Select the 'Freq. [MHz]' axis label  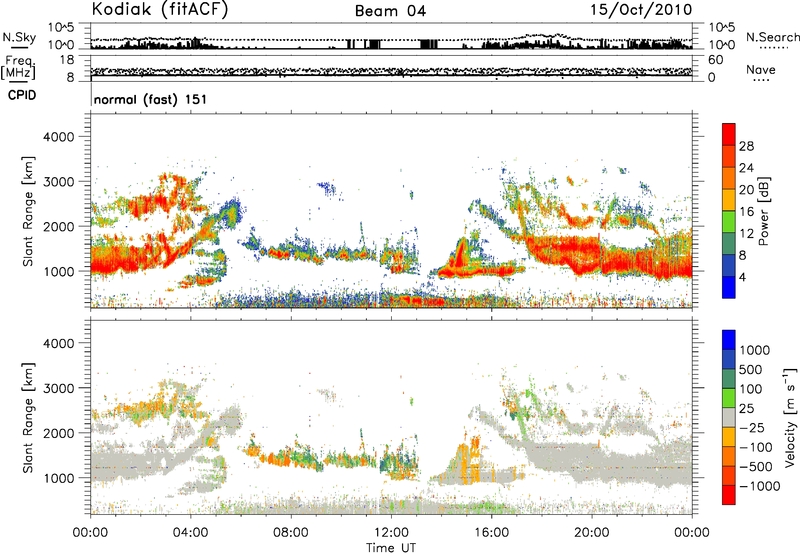click(18, 68)
